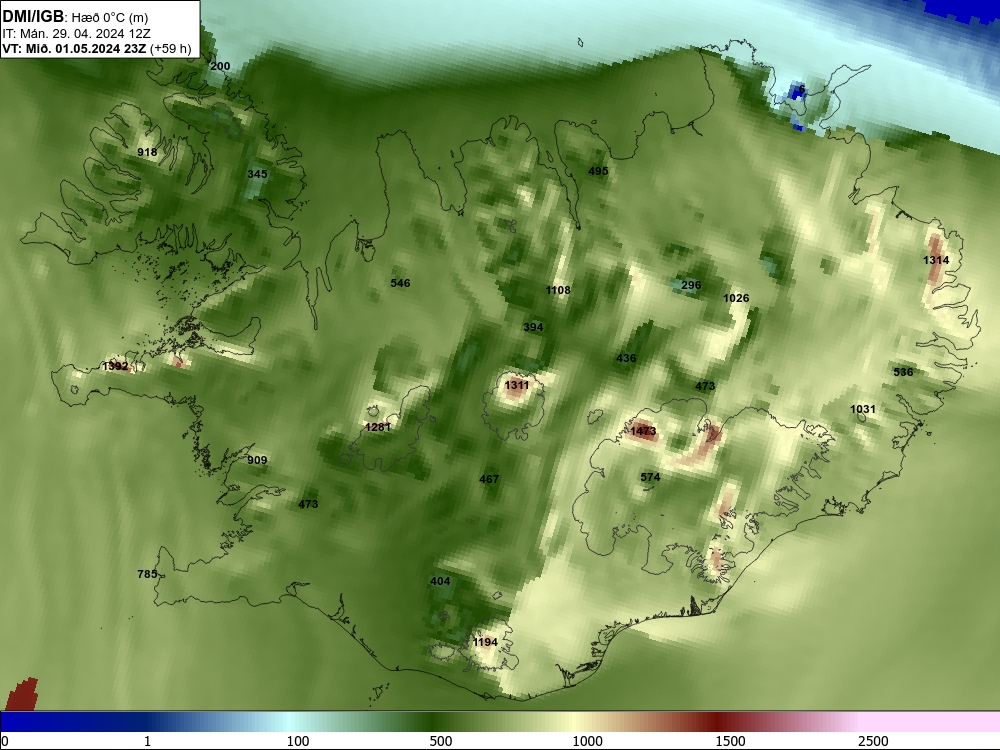Click the valid time line 'VT: Mið. 01.05.2024 23Z'
This screenshot has width=1000, height=750.
point(74,48)
